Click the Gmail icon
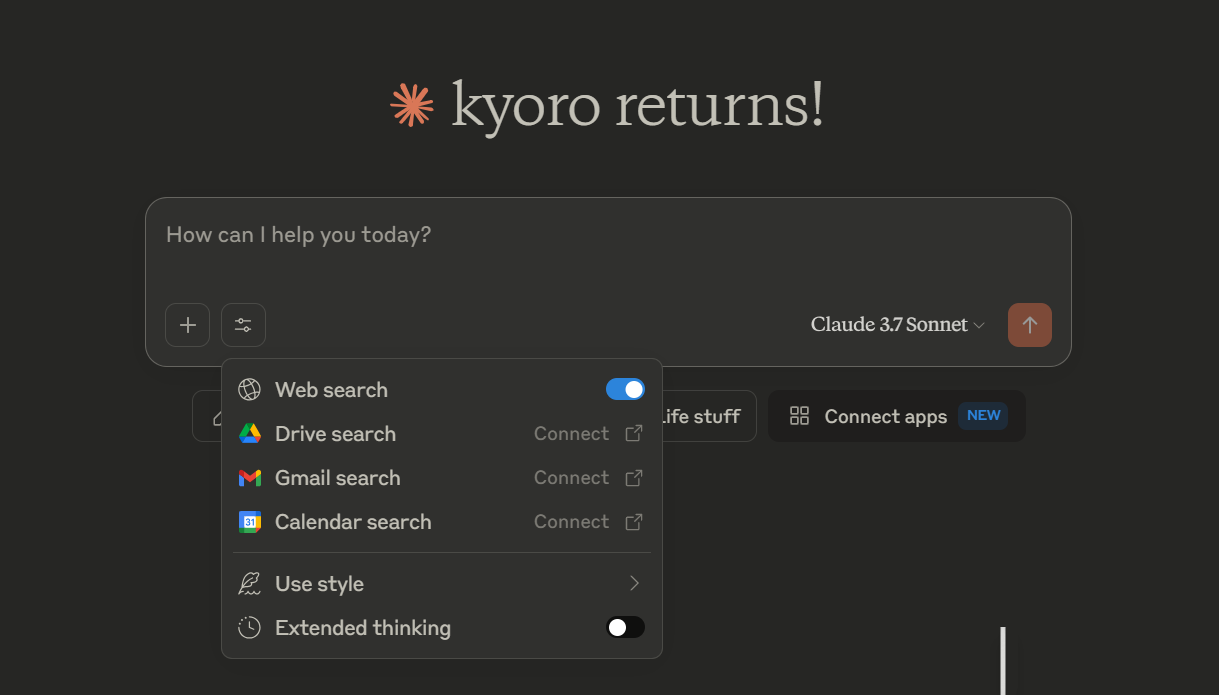Screen dimensions: 1219x695 click(249, 478)
